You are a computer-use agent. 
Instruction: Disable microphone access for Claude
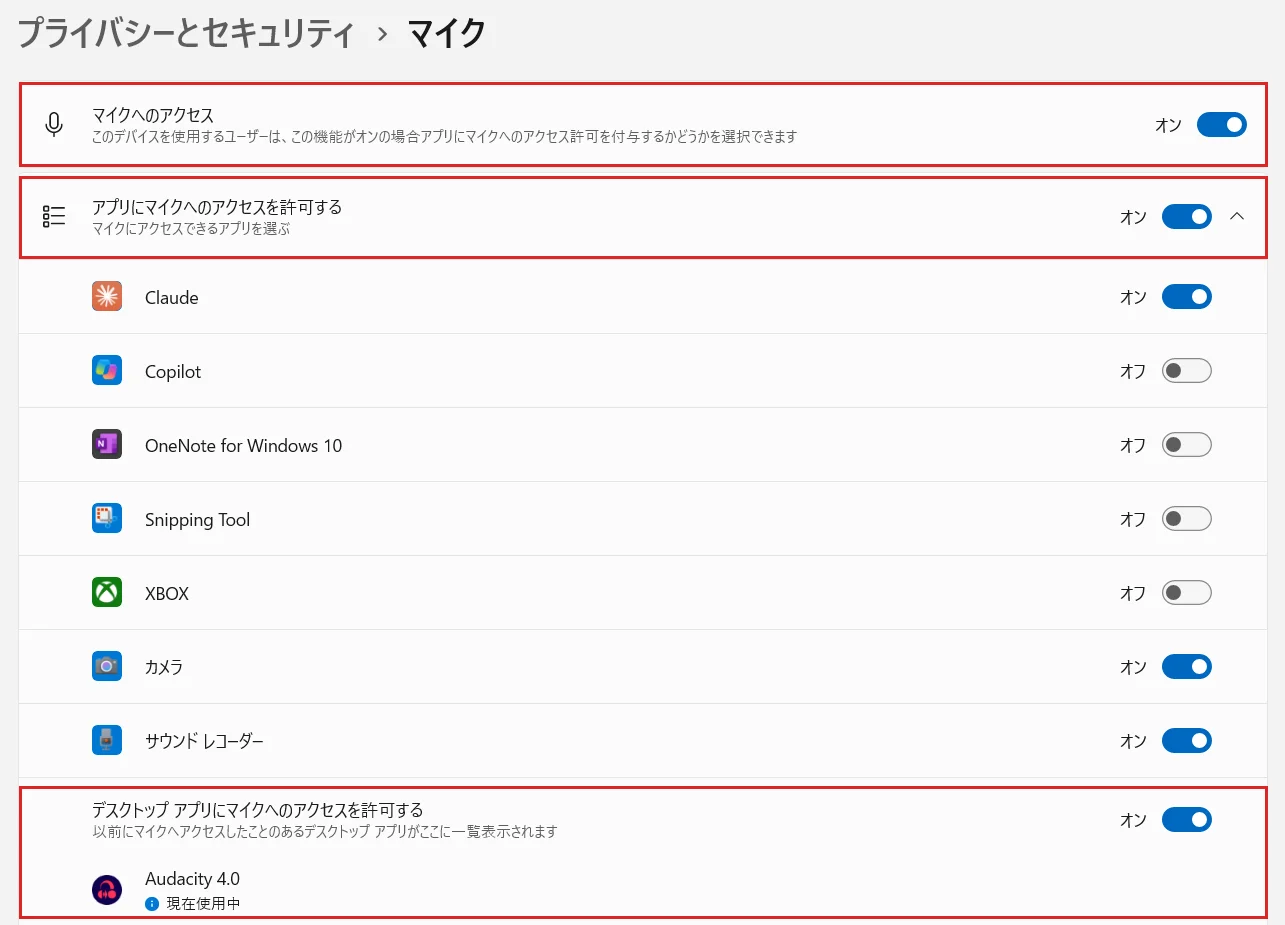click(x=1187, y=297)
